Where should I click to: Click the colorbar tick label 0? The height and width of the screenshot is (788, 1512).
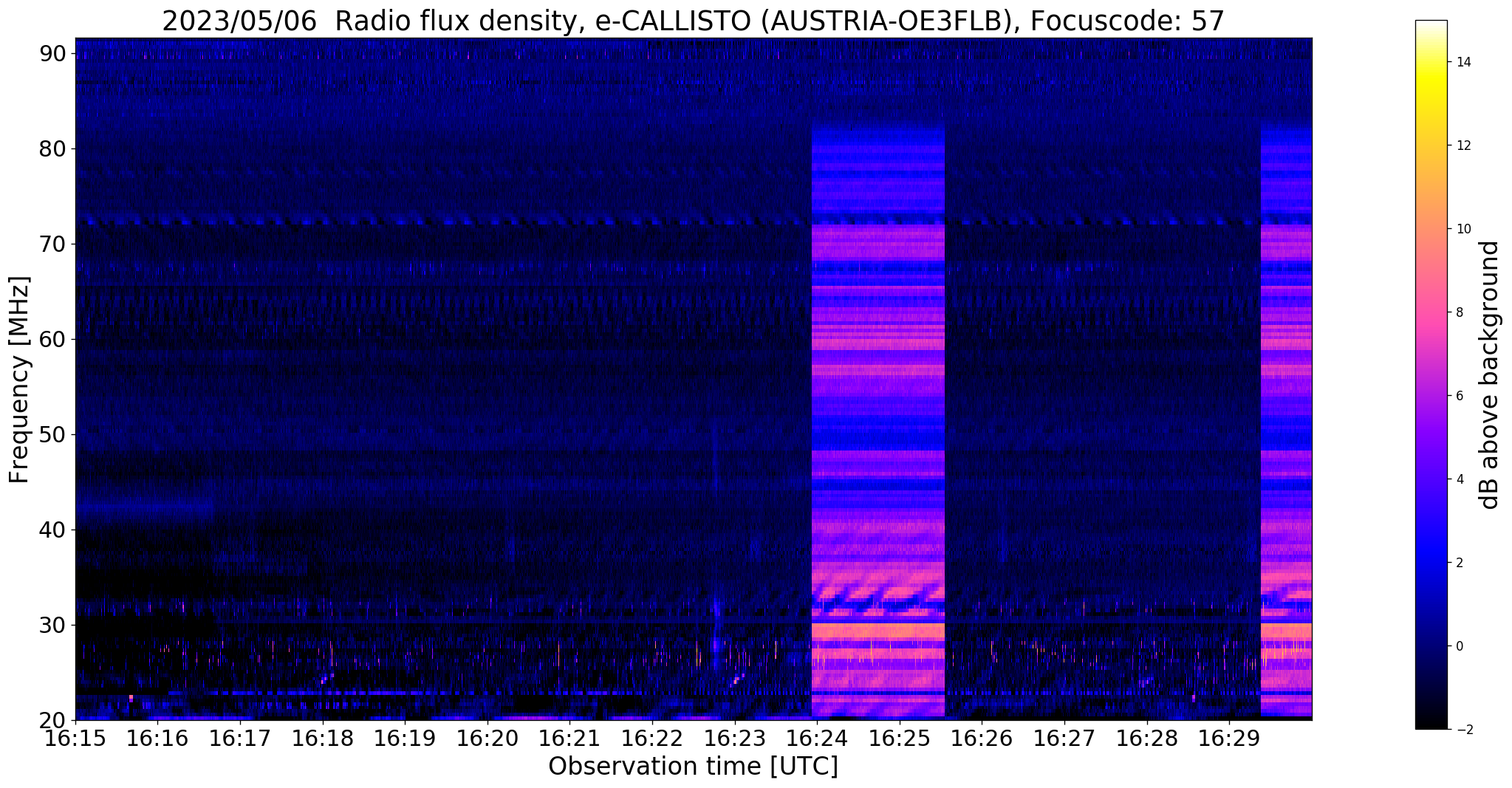[1459, 647]
